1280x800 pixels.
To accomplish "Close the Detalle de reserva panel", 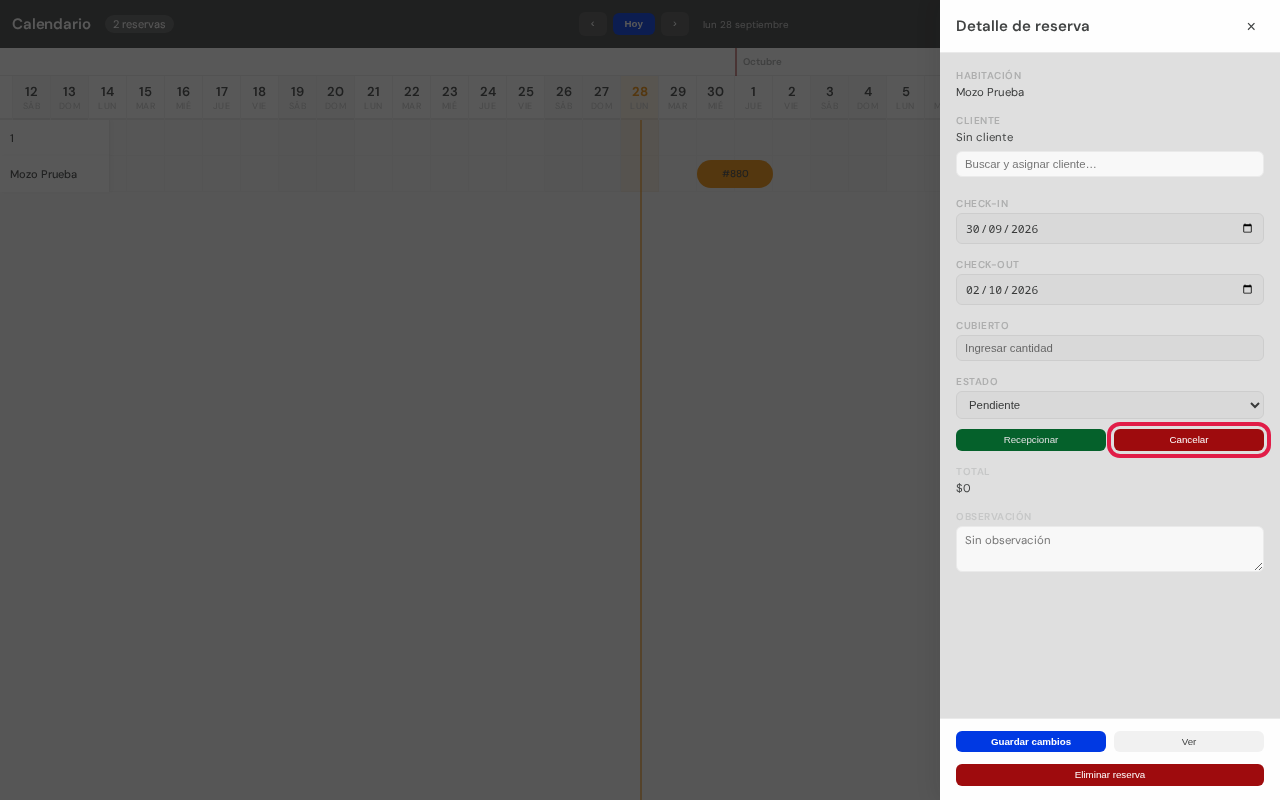I will click(1251, 26).
